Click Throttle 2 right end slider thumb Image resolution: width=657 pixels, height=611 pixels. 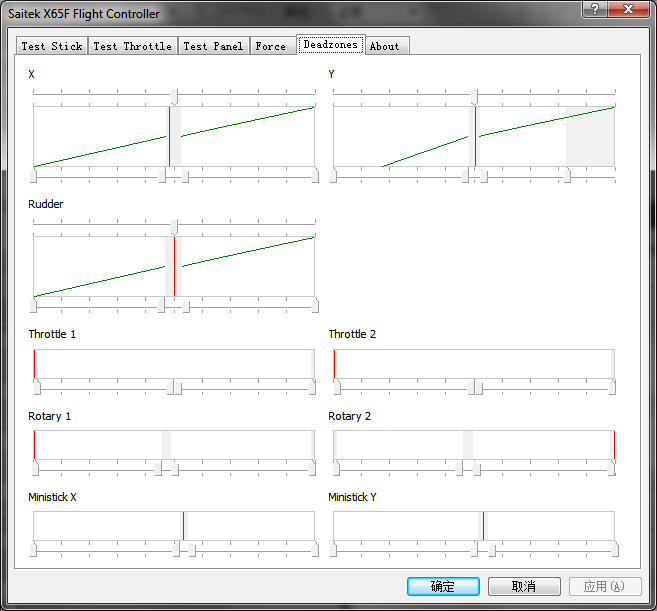click(x=612, y=387)
